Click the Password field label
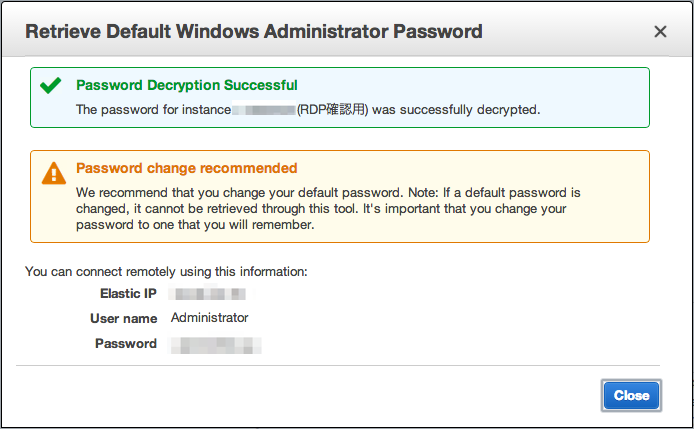694x429 pixels. point(126,344)
